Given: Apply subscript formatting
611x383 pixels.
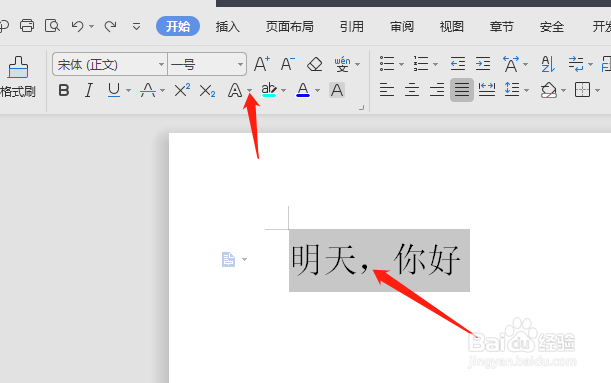Looking at the screenshot, I should coord(207,91).
